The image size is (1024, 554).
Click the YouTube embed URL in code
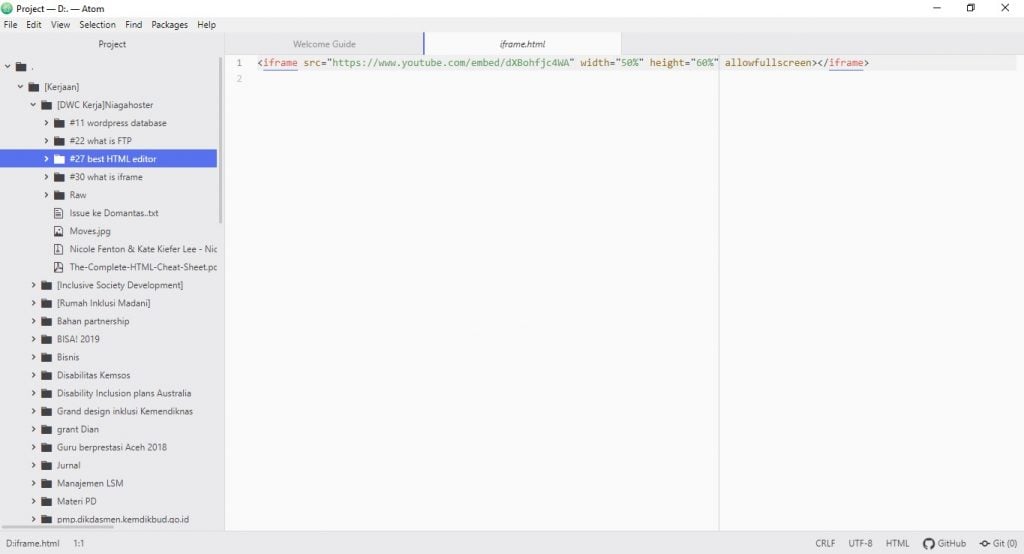pos(450,63)
